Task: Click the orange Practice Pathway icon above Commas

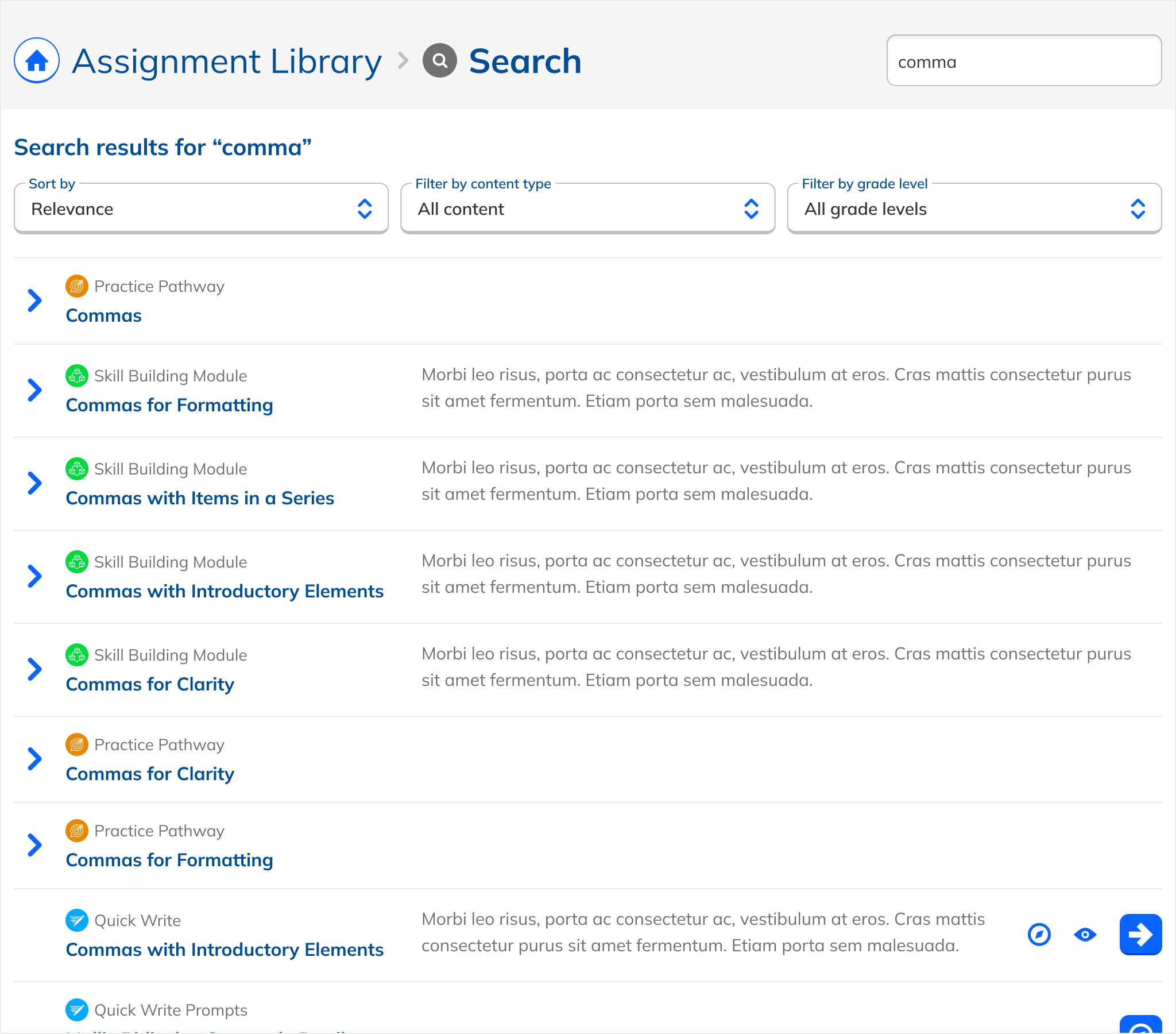Action: point(76,286)
